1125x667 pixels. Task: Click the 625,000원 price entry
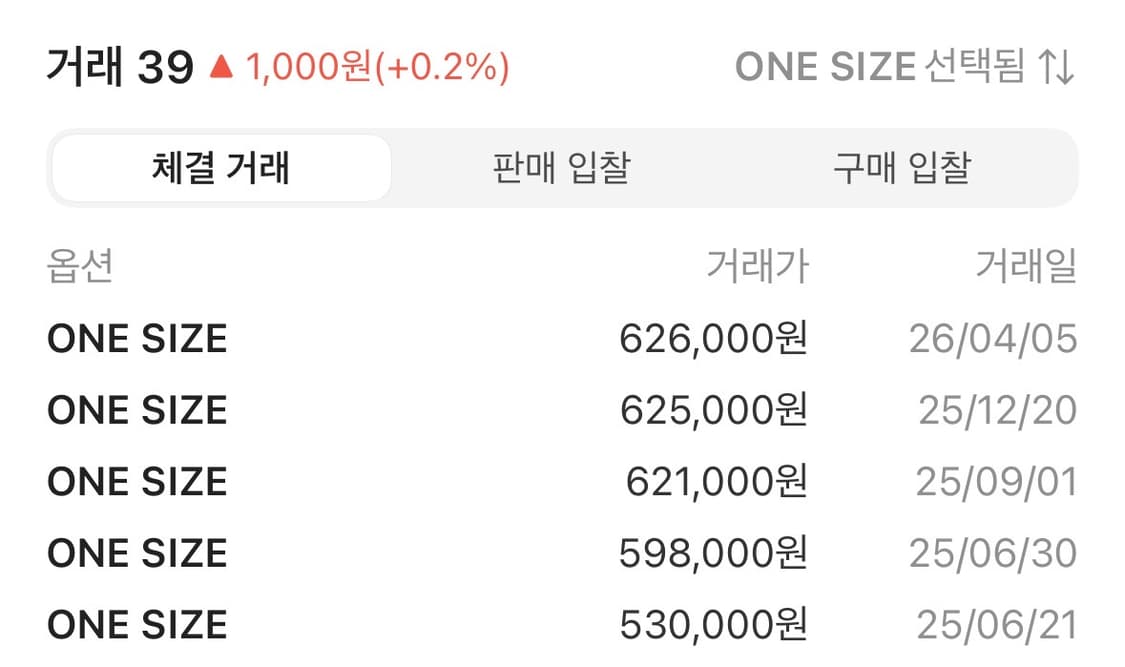712,409
